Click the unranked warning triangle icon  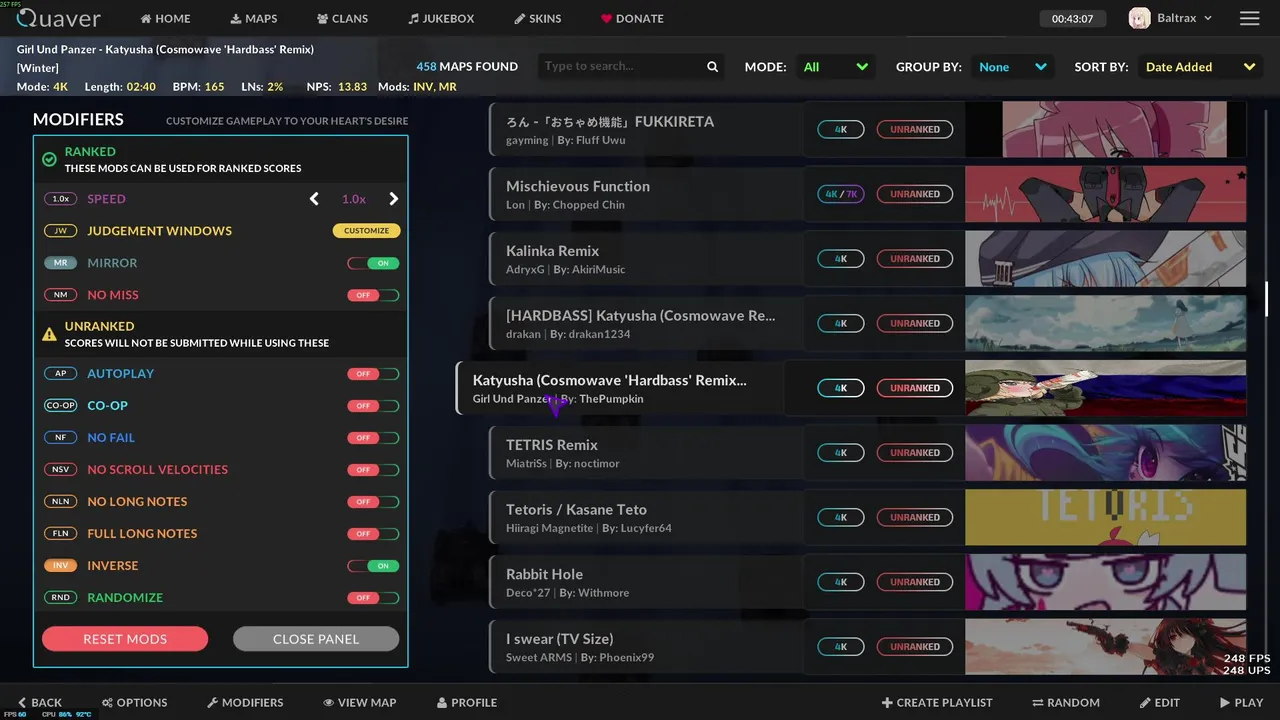[x=49, y=334]
